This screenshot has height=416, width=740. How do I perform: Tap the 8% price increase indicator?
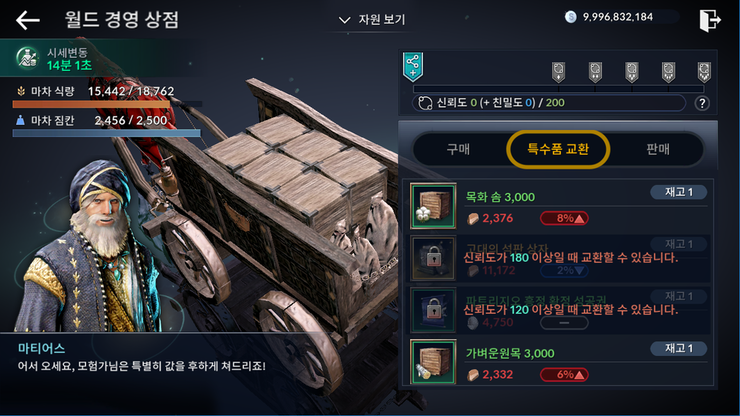pyautogui.click(x=564, y=218)
